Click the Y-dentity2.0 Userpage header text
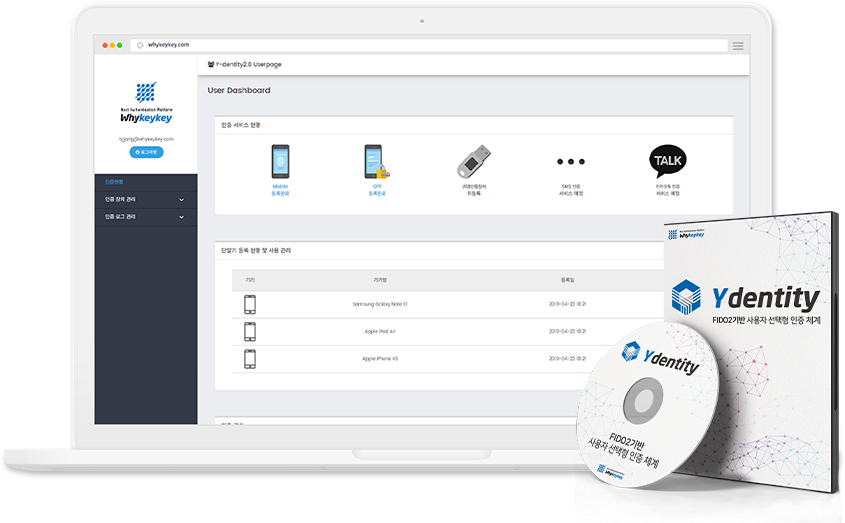This screenshot has height=523, width=845. [248, 64]
